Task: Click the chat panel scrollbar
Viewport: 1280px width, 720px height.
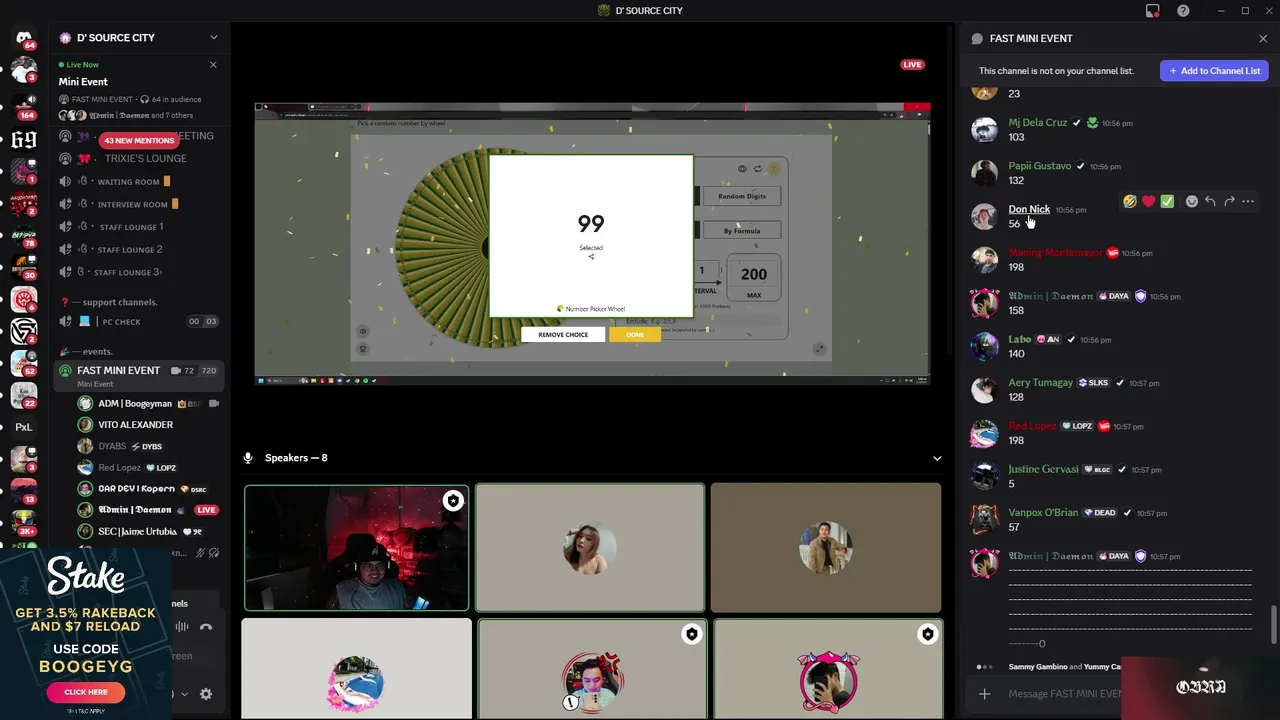Action: tap(1274, 625)
